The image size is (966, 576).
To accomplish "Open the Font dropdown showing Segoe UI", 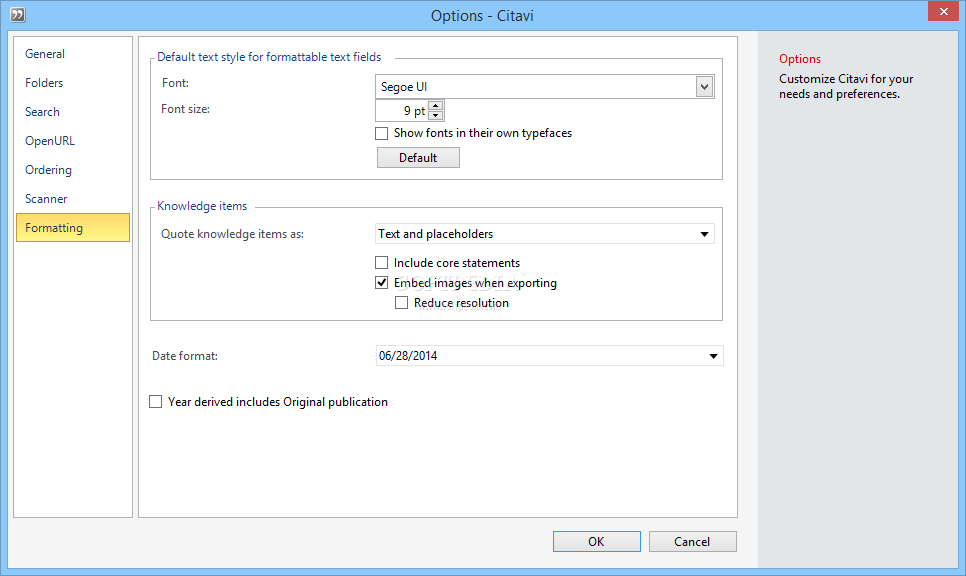I will tap(545, 87).
